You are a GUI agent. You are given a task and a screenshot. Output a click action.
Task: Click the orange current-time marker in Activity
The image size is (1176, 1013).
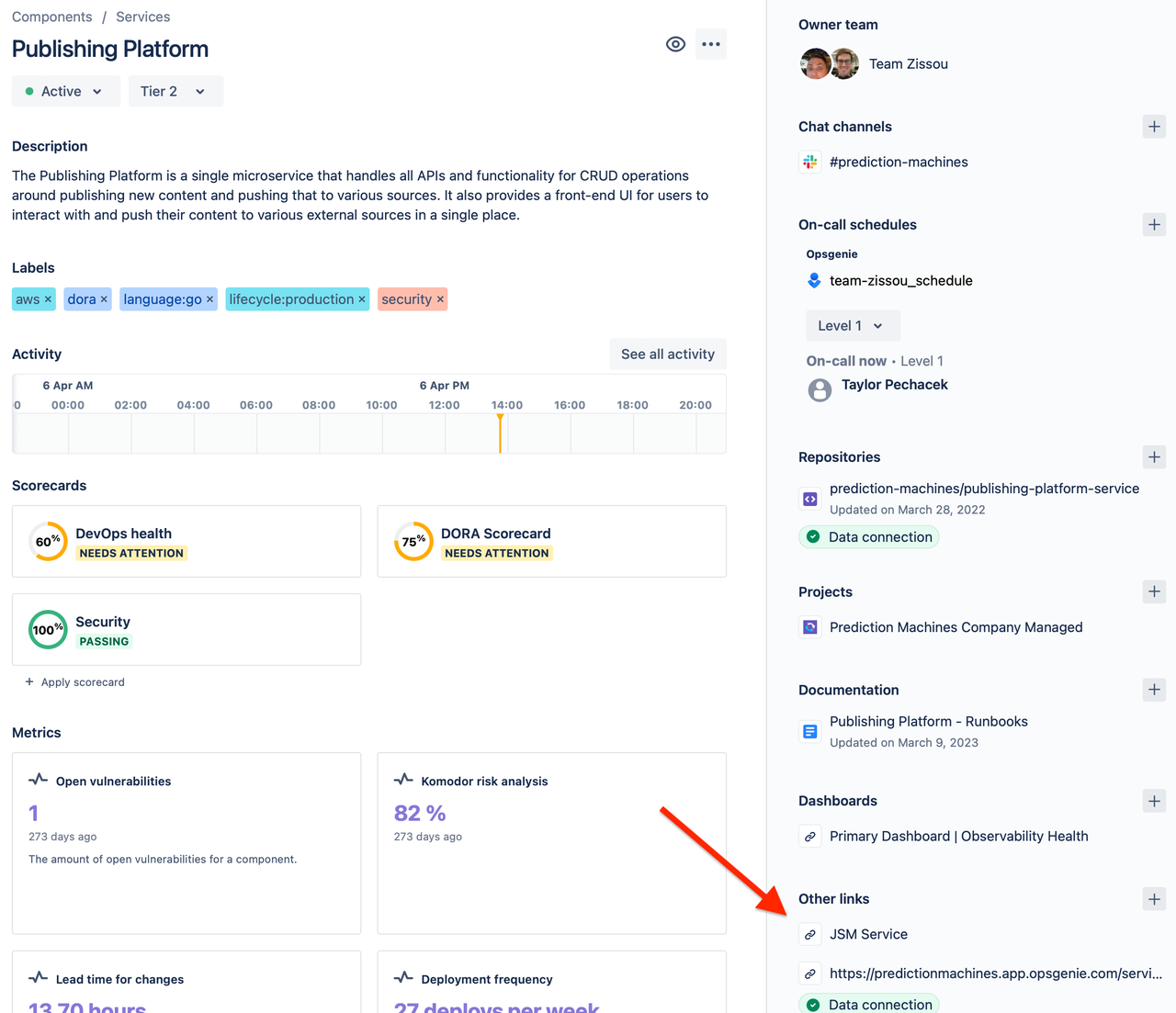tap(500, 433)
